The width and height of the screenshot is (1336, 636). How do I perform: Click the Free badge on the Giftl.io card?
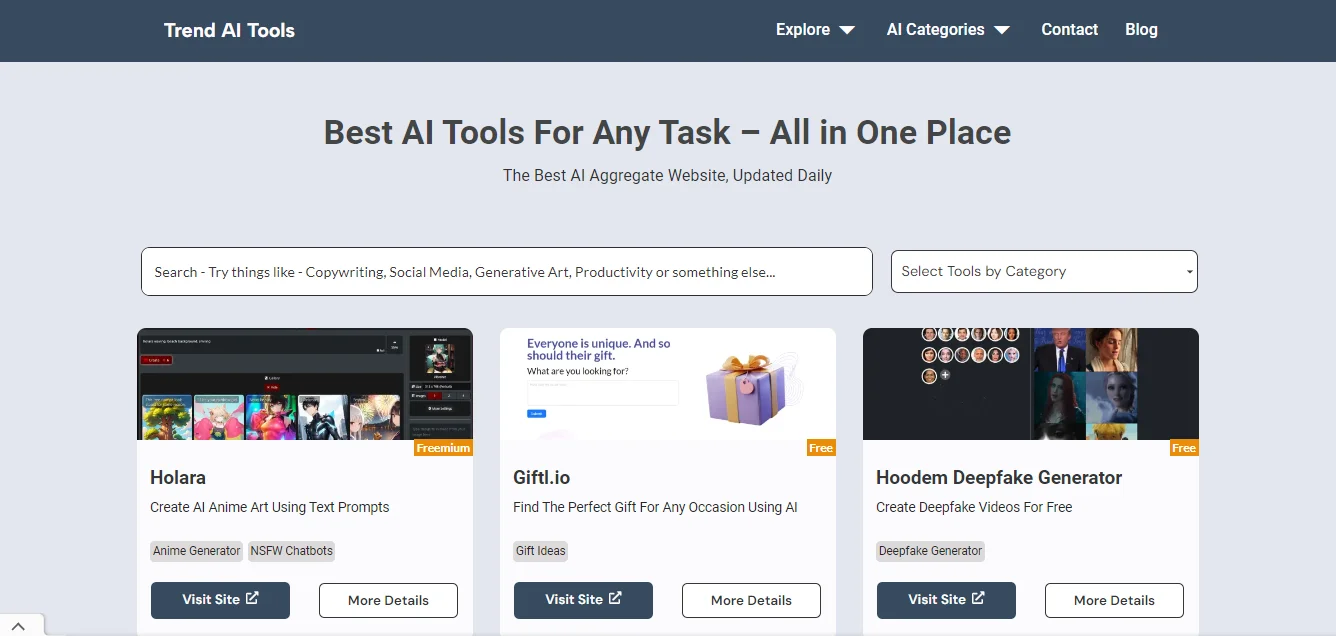click(x=821, y=448)
